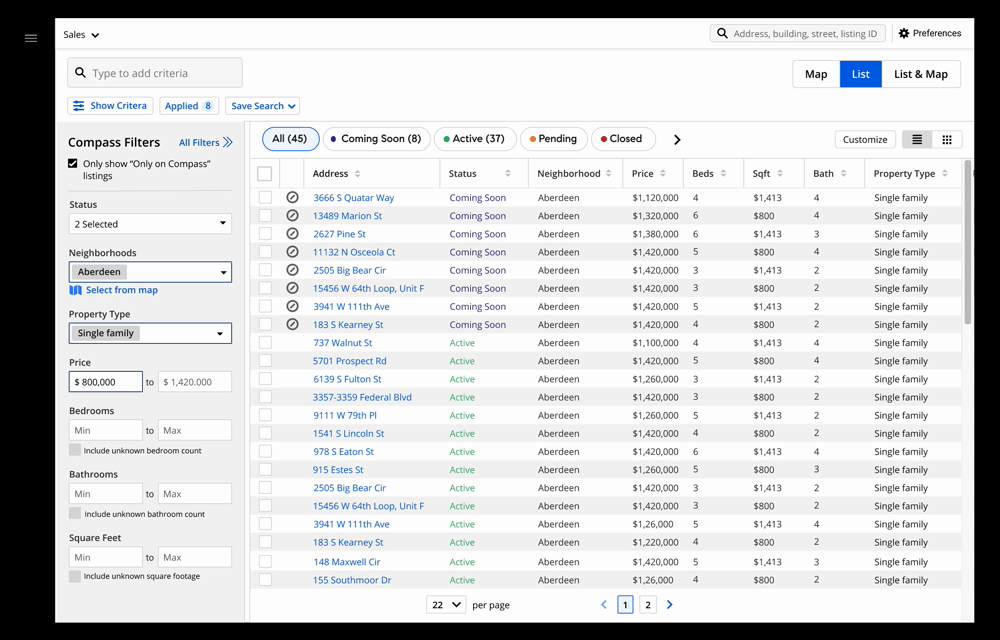Sort by Beds column arrows
Viewport: 1000px width, 640px height.
[723, 173]
